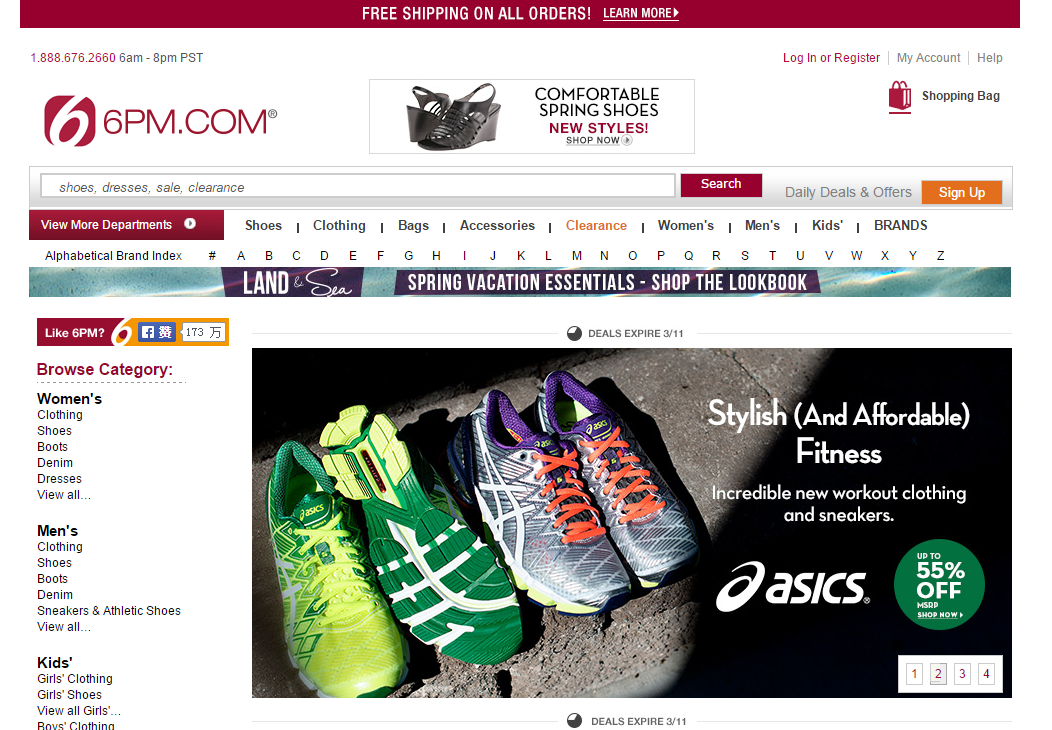
Task: Switch to carousel slide 1
Action: tap(914, 674)
